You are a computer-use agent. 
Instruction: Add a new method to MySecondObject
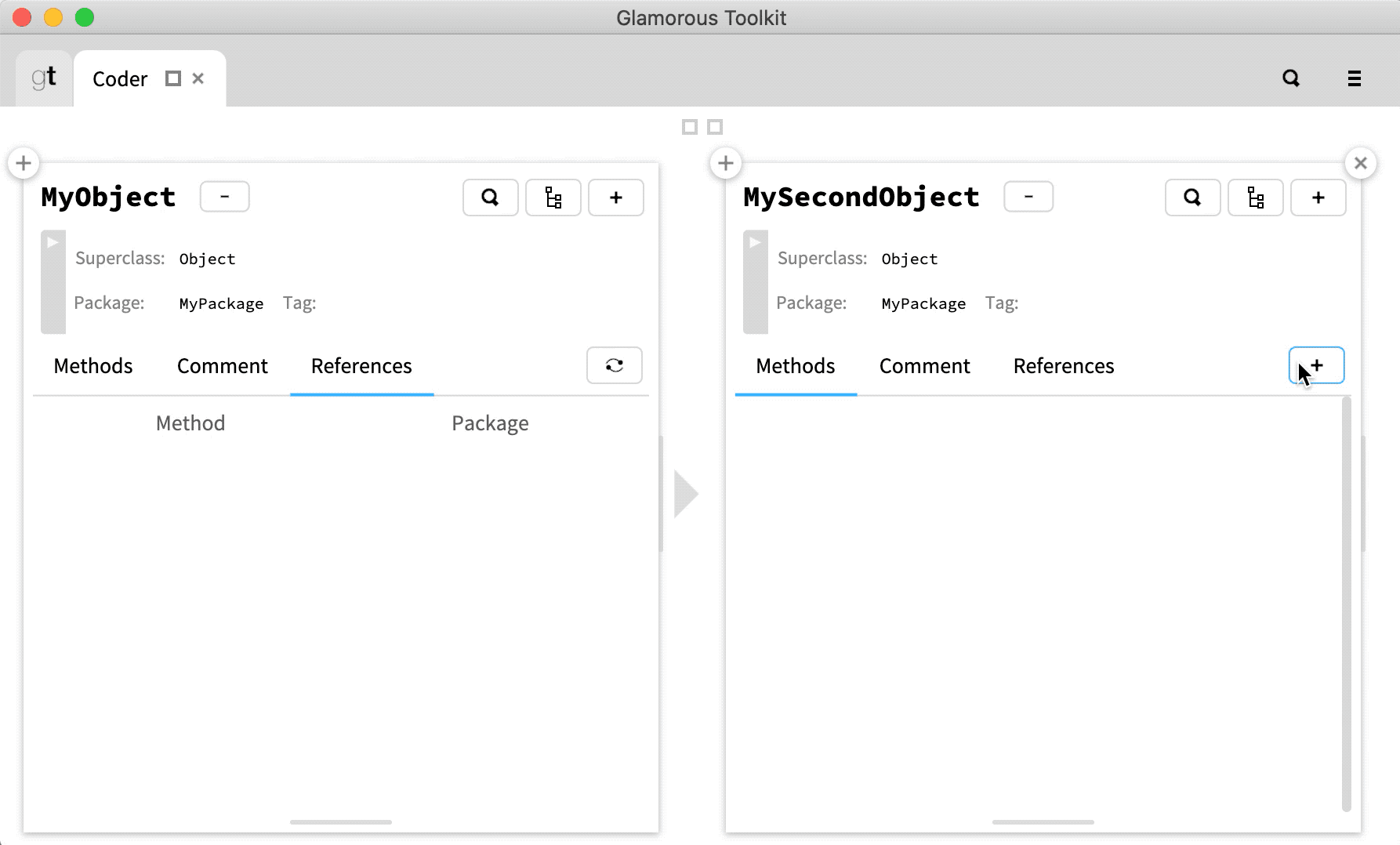coord(1317,365)
